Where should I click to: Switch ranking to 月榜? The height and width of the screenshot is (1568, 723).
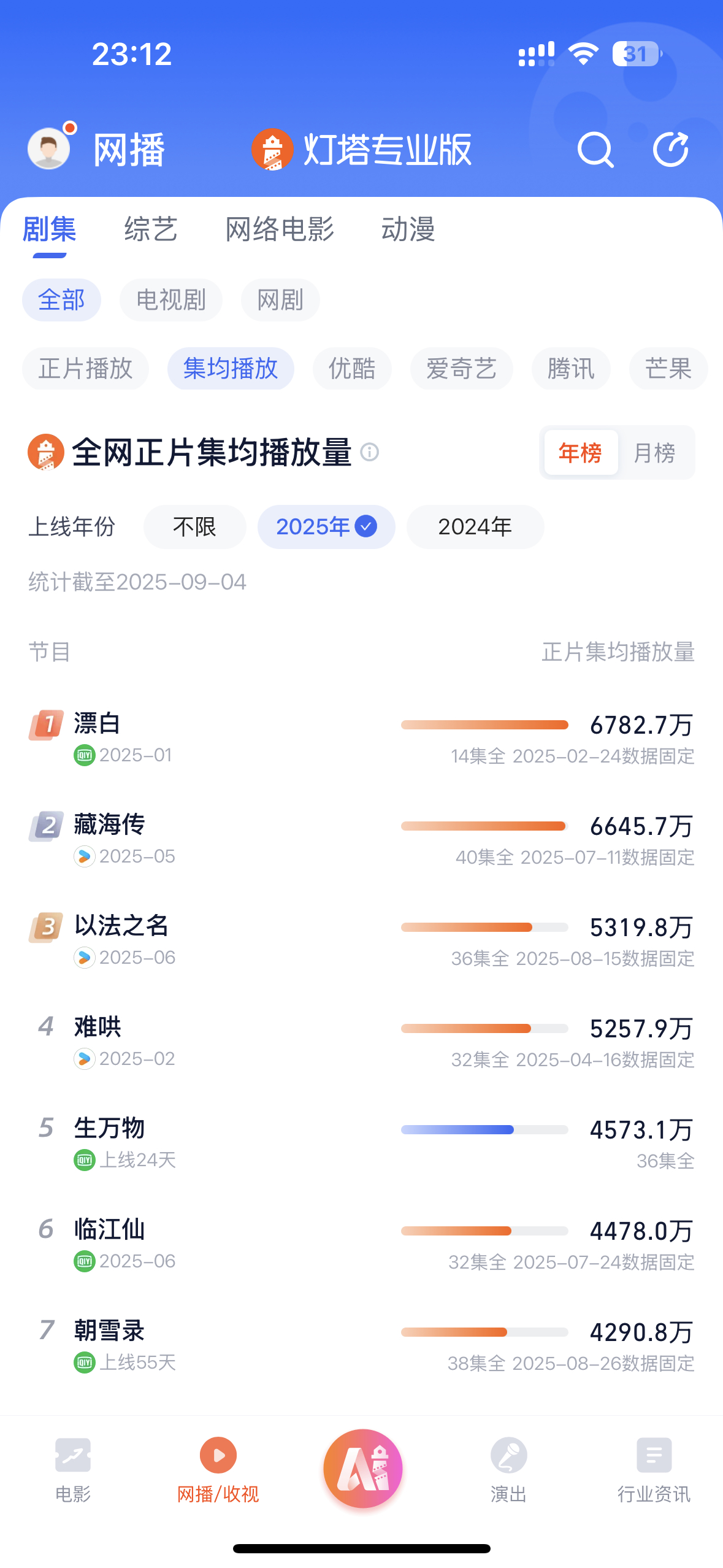click(654, 453)
